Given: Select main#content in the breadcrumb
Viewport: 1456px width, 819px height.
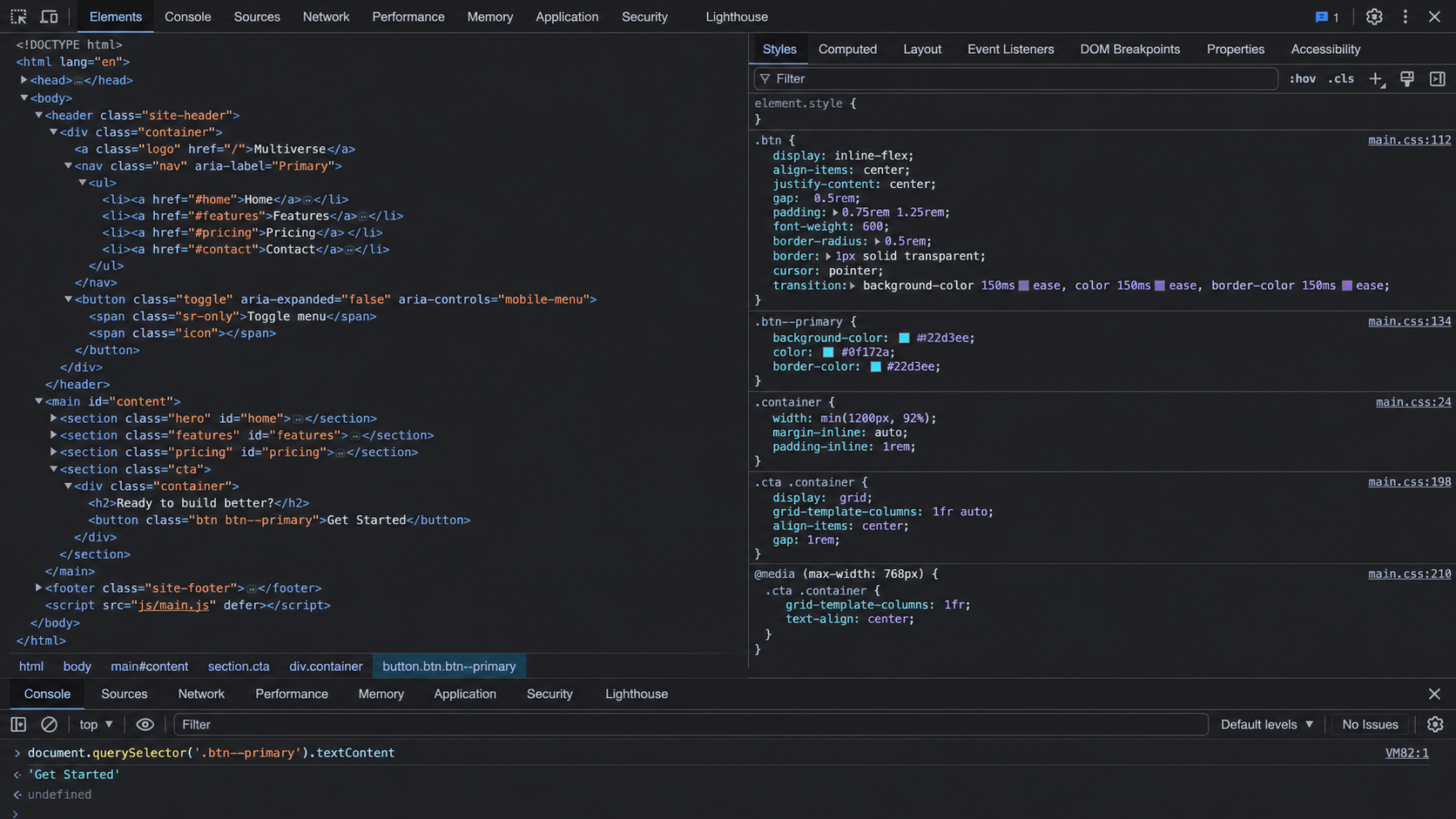Looking at the screenshot, I should tap(149, 667).
